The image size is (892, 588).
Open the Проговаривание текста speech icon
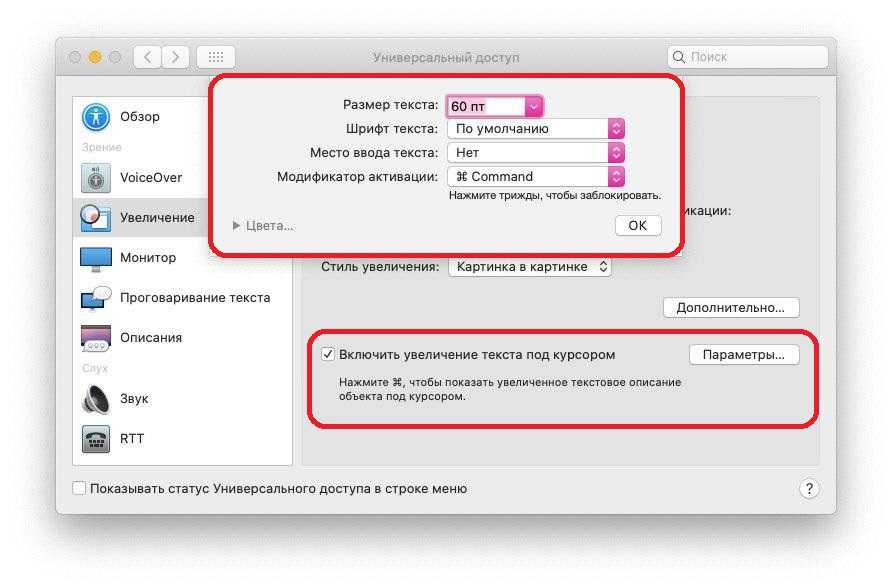[x=96, y=299]
